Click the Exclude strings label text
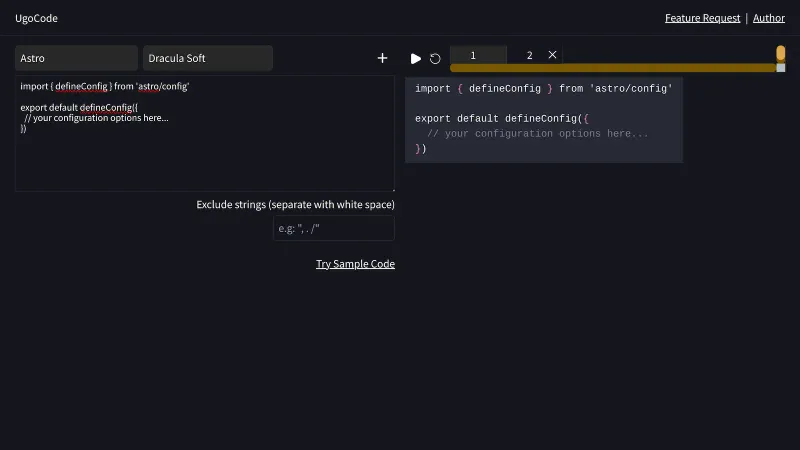Image resolution: width=800 pixels, height=450 pixels. [x=295, y=204]
